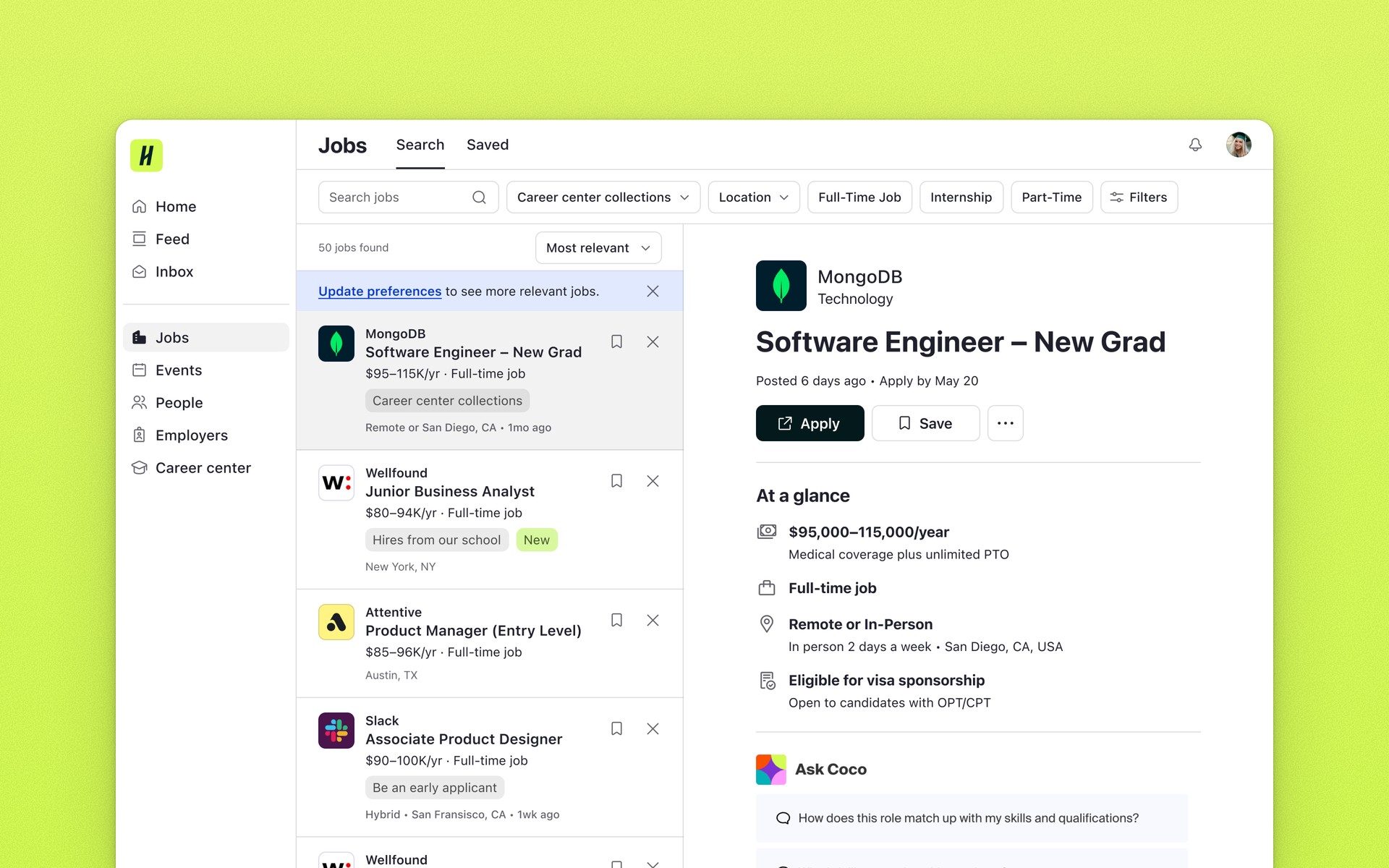Bookmark the Attentive Product Manager job
The image size is (1389, 868).
coord(616,621)
